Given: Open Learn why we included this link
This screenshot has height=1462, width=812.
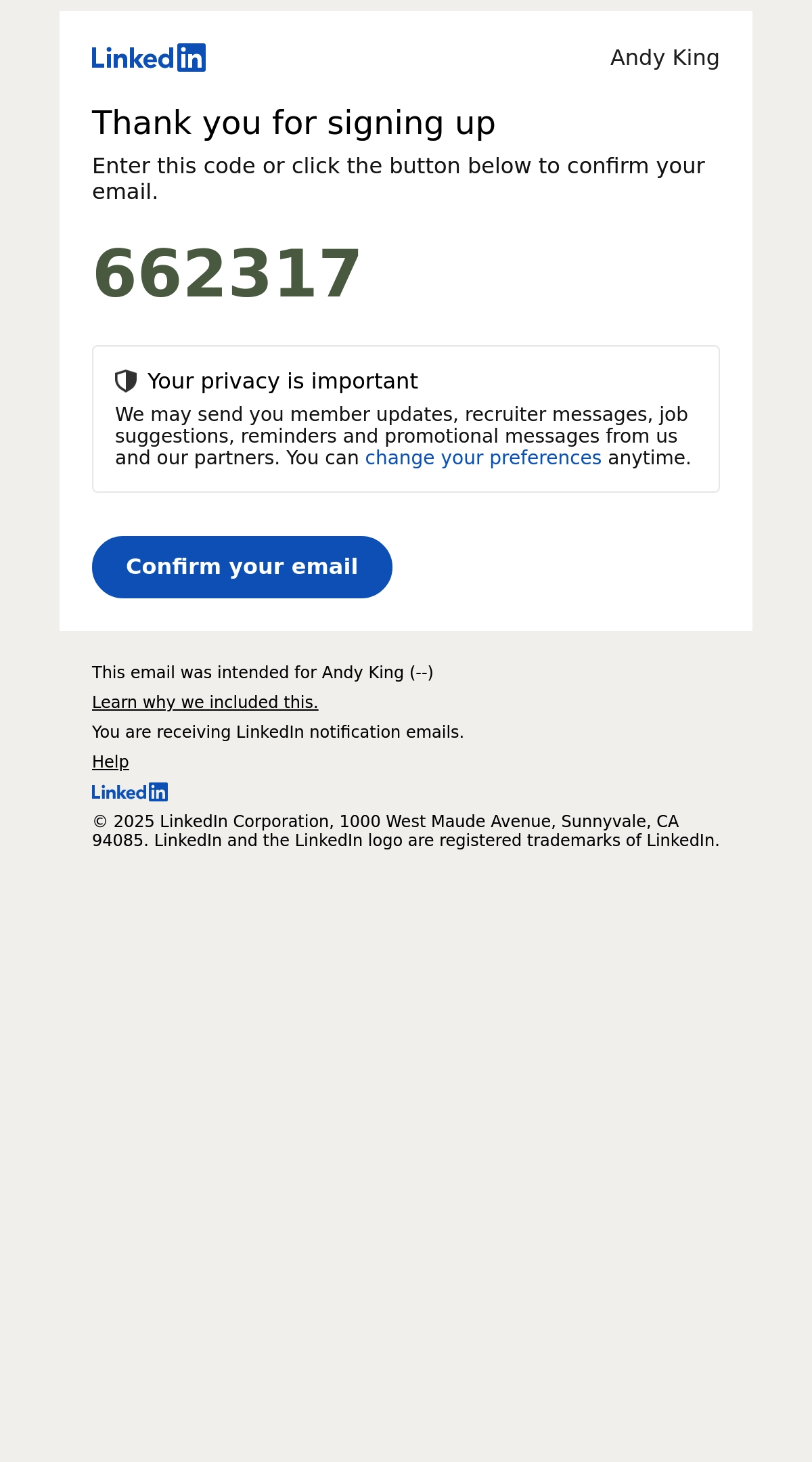Looking at the screenshot, I should pyautogui.click(x=205, y=702).
